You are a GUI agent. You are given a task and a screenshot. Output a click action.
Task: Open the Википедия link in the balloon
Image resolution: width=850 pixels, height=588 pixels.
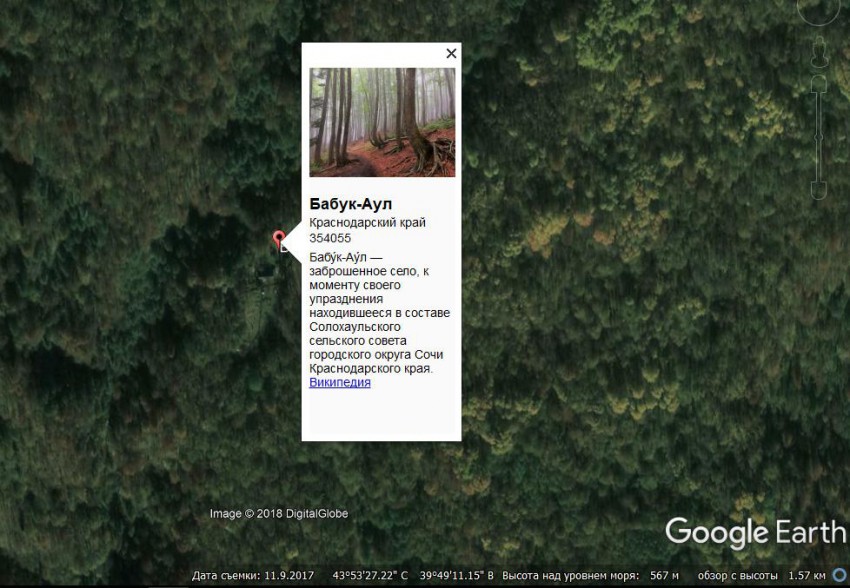(x=340, y=382)
